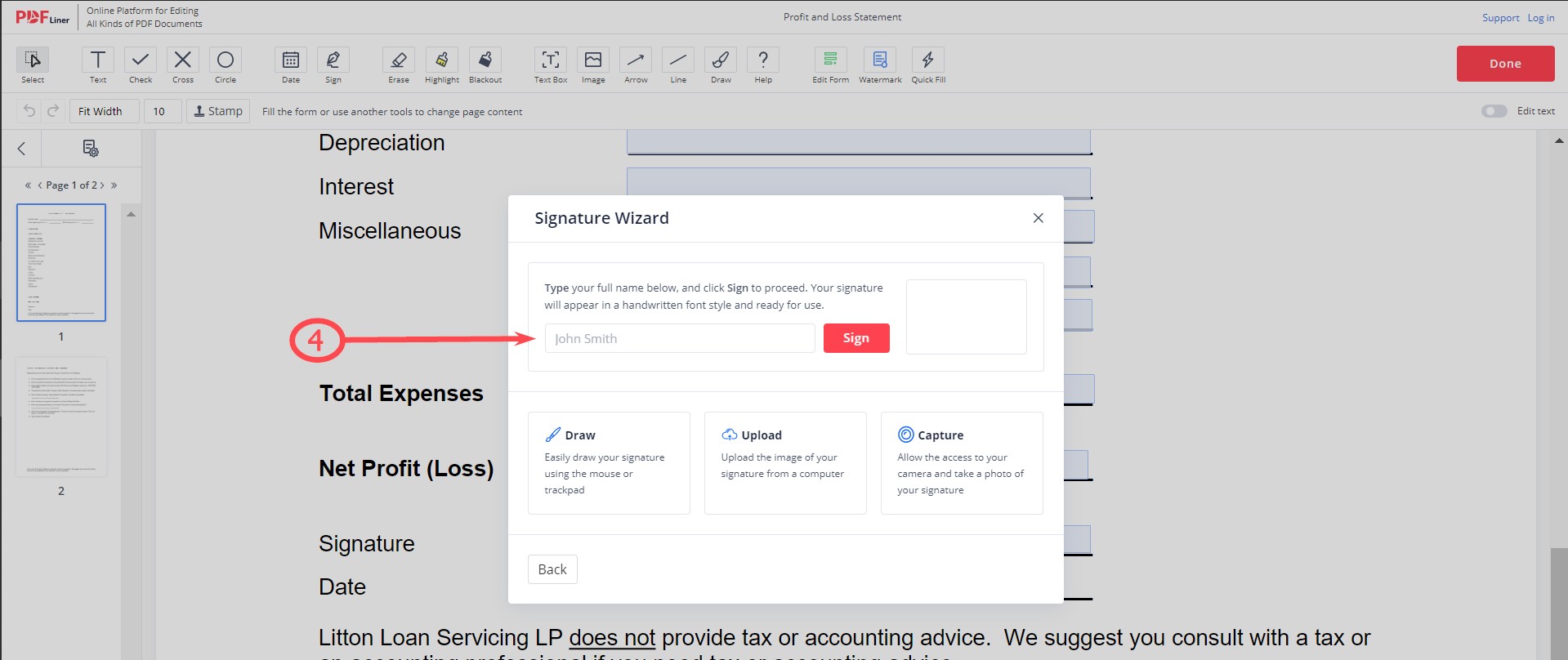Collapse the page thumbnails sidebar
This screenshot has width=1568, height=660.
22,149
